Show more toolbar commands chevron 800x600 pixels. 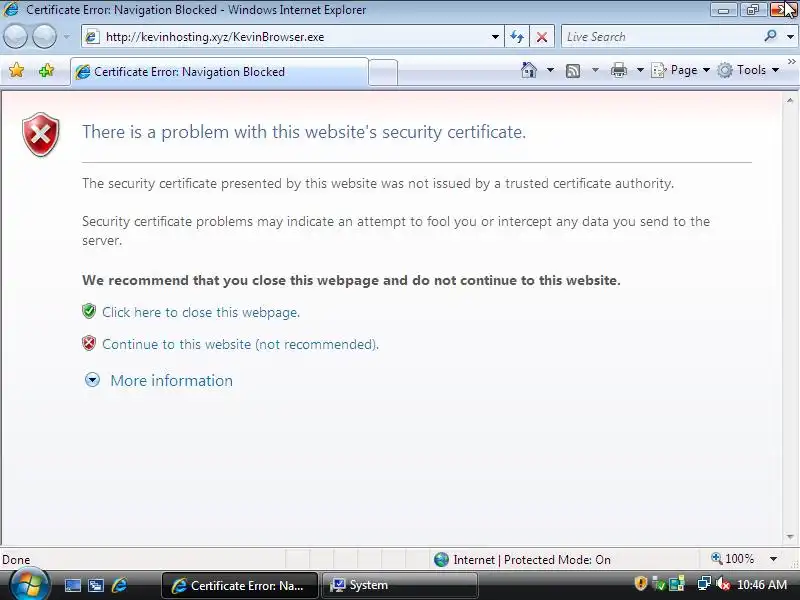791,62
